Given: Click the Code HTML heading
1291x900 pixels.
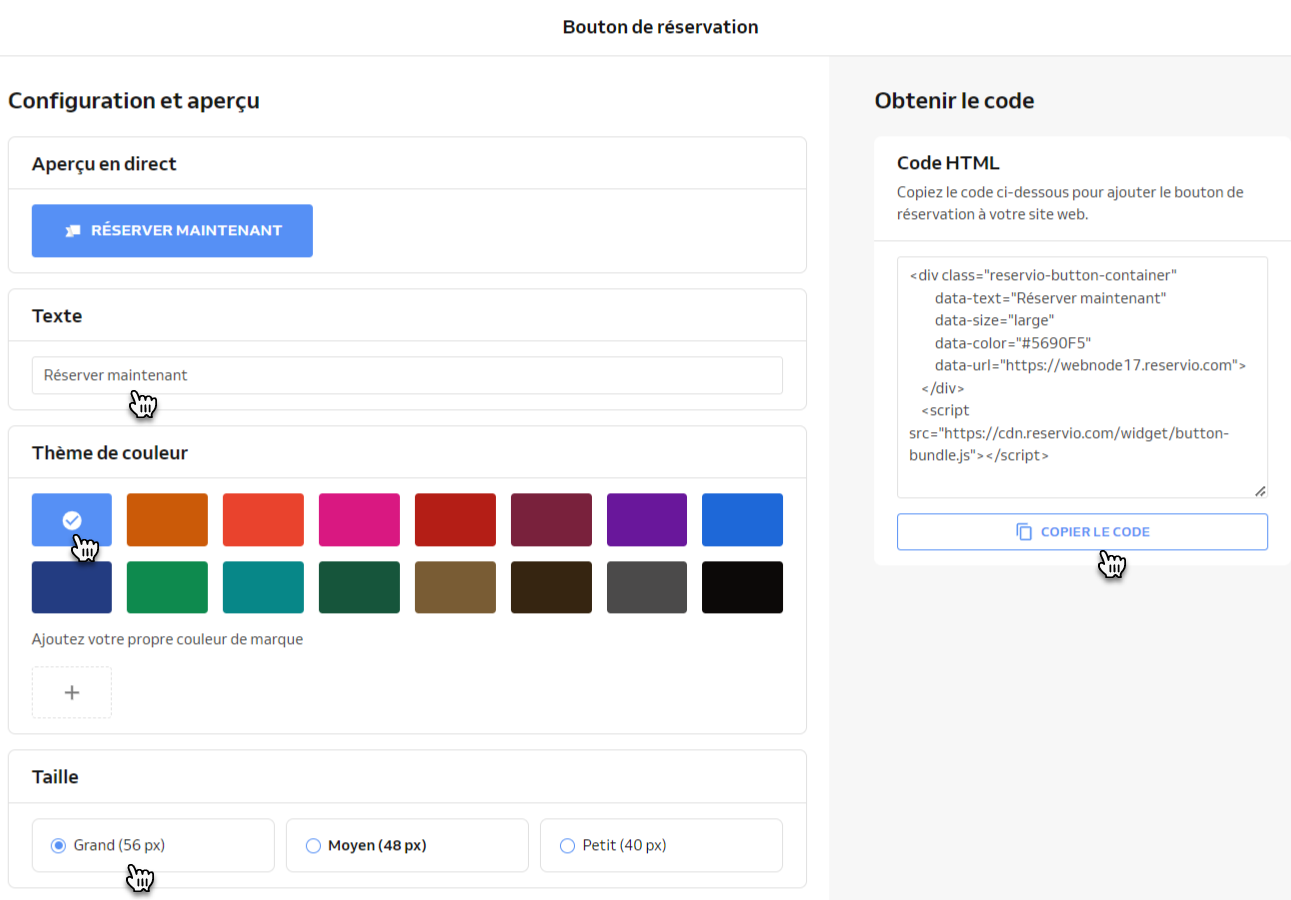Looking at the screenshot, I should pyautogui.click(x=948, y=163).
